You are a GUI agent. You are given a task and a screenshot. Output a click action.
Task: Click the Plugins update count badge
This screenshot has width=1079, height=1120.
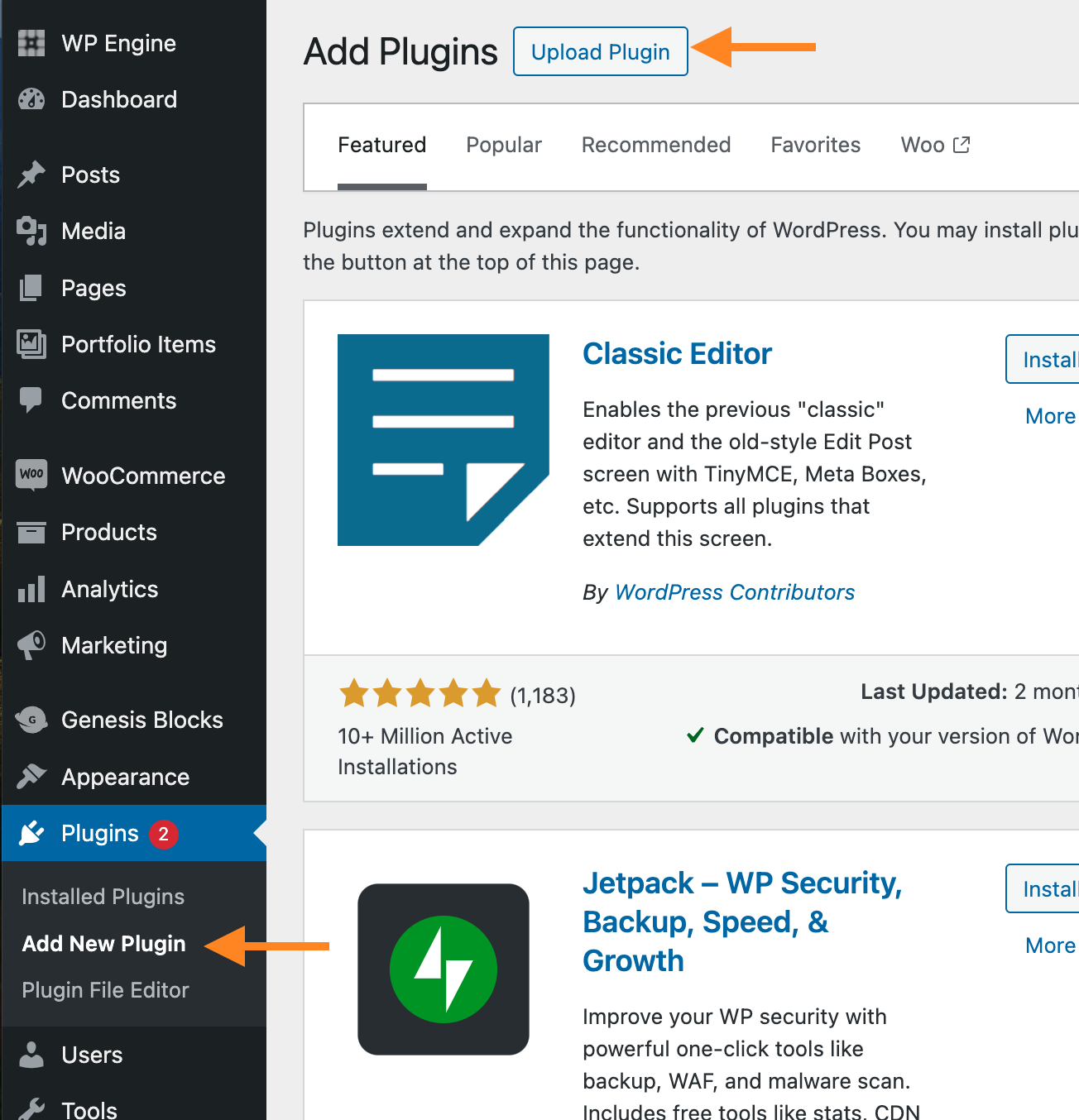tap(164, 834)
